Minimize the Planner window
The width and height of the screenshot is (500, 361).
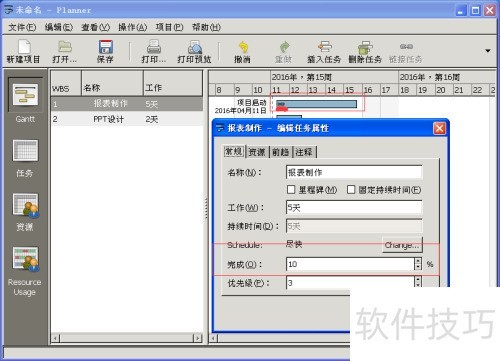tap(461, 11)
